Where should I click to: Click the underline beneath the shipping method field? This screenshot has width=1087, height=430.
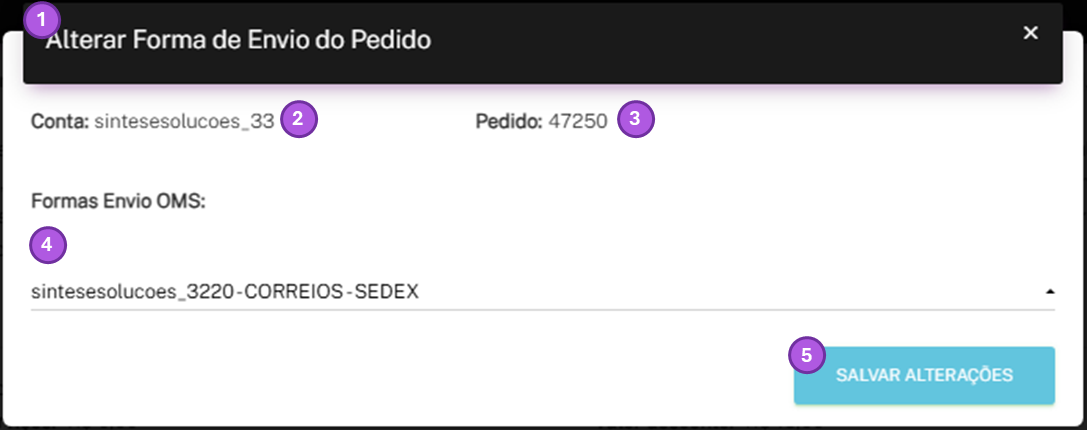click(x=543, y=309)
